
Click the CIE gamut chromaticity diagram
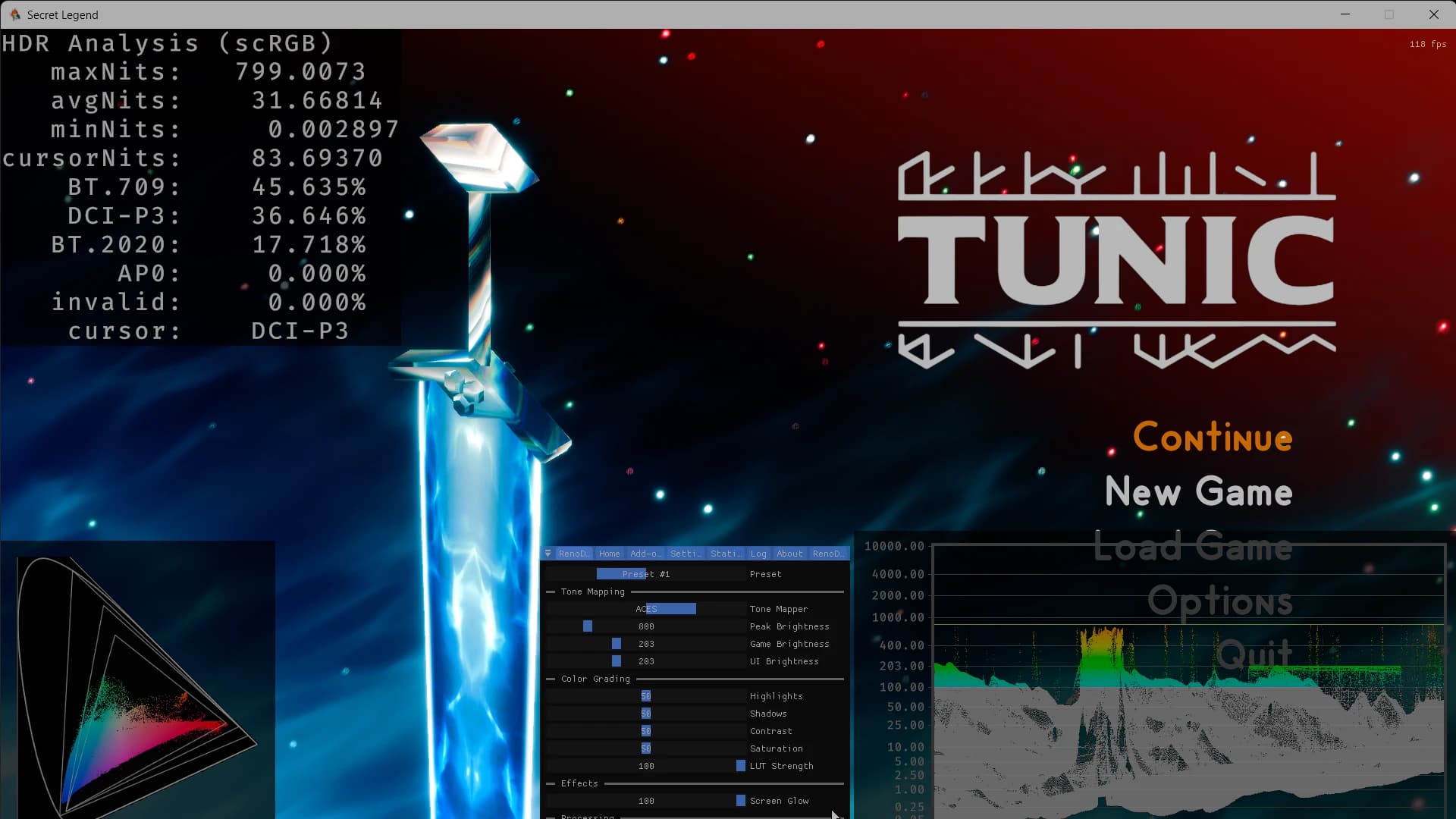pyautogui.click(x=138, y=680)
